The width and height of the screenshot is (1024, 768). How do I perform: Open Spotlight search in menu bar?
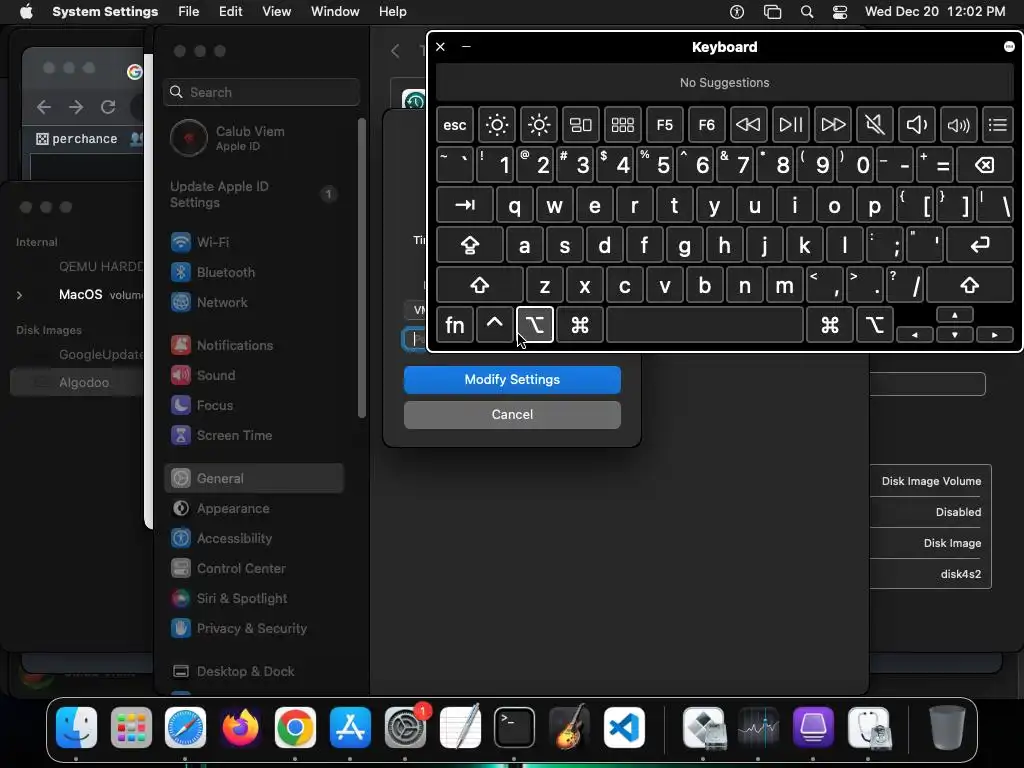807,12
